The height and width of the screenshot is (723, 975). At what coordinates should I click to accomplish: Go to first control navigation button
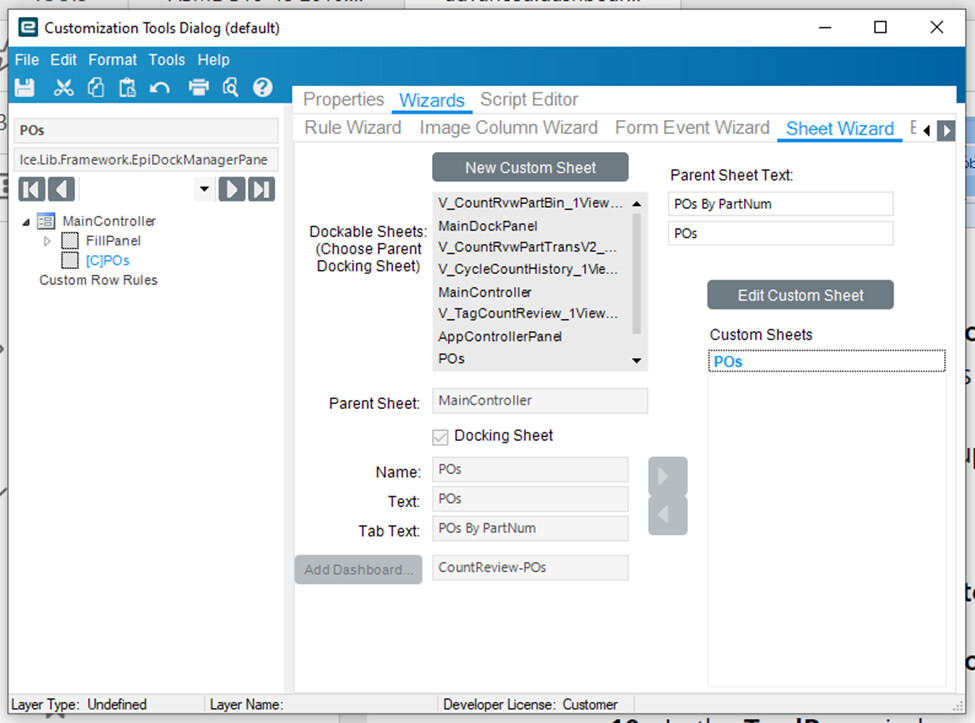coord(32,189)
